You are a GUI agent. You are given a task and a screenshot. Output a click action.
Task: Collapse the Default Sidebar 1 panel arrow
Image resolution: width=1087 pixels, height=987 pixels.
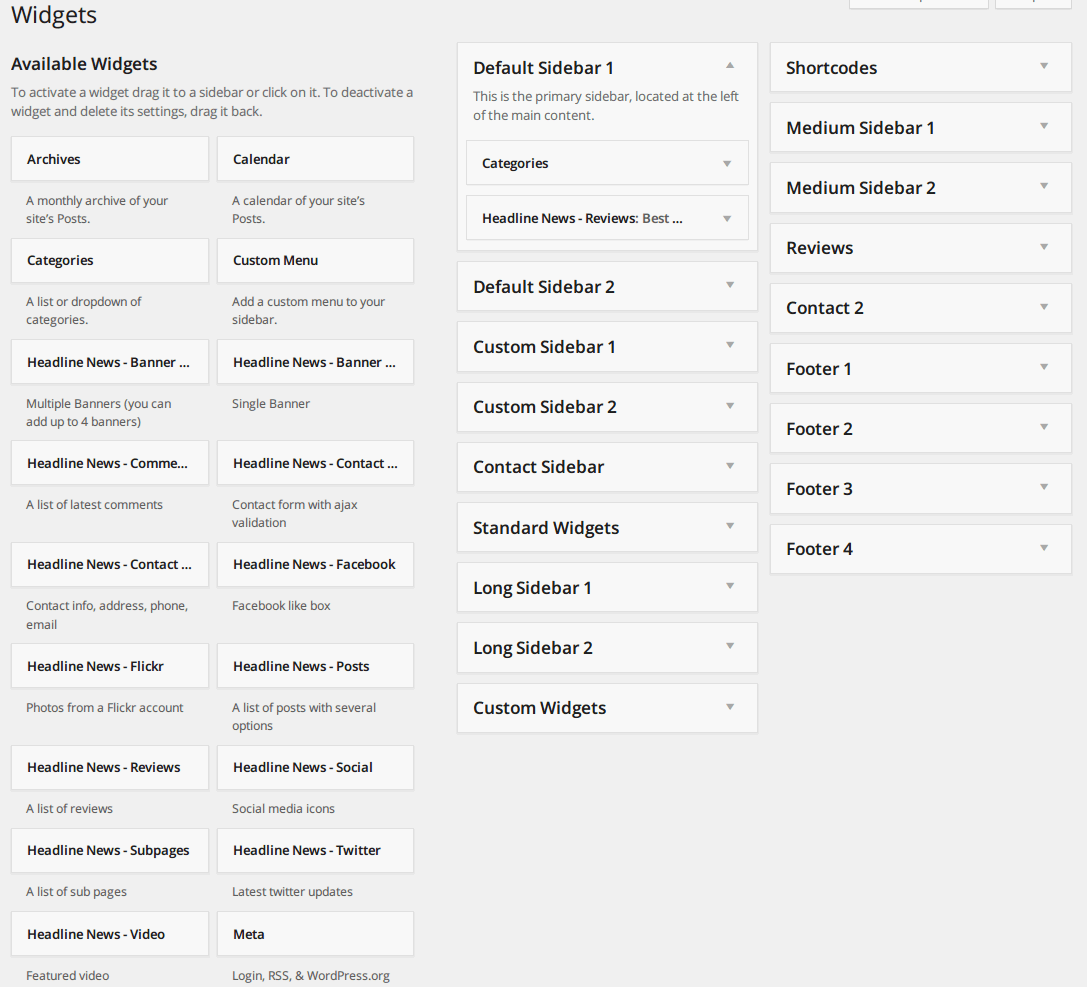point(730,66)
